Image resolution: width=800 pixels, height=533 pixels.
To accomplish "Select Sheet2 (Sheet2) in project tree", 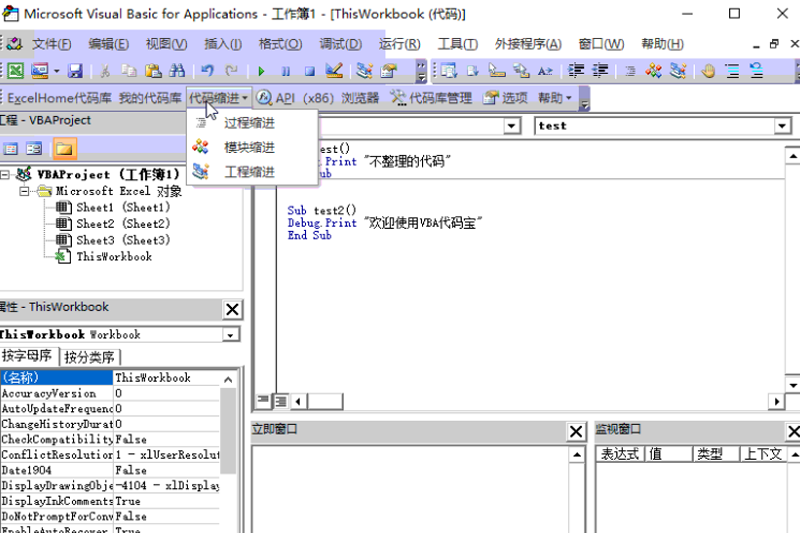I will click(x=123, y=224).
